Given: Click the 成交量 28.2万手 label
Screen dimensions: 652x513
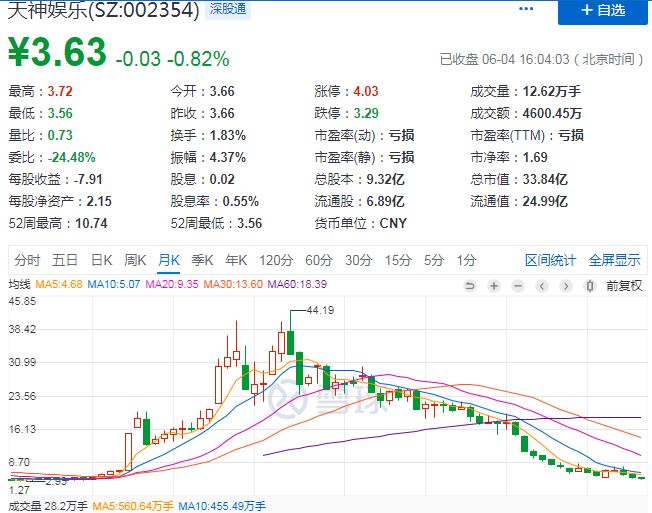Looking at the screenshot, I should tap(48, 506).
